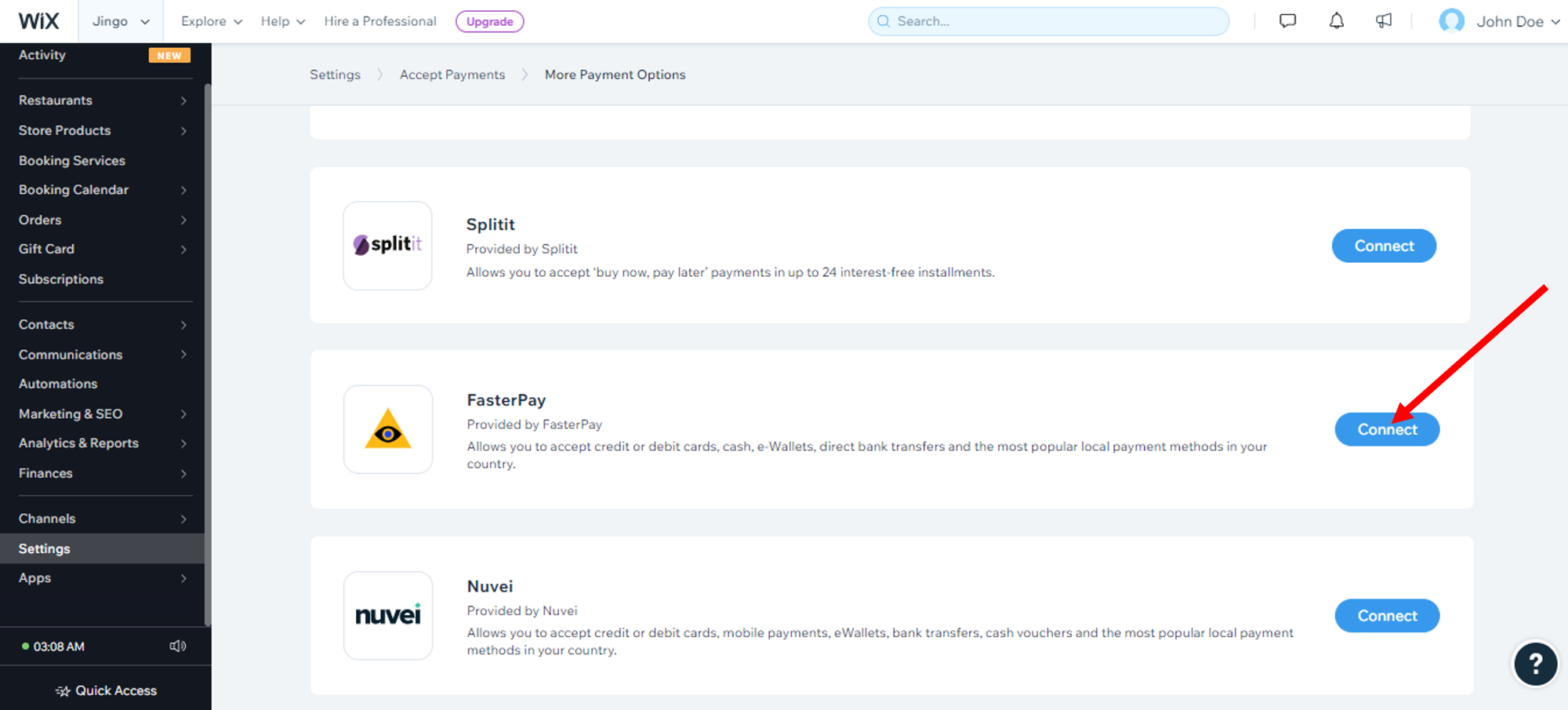Expand Communications submenu
The image size is (1568, 710).
pos(183,355)
